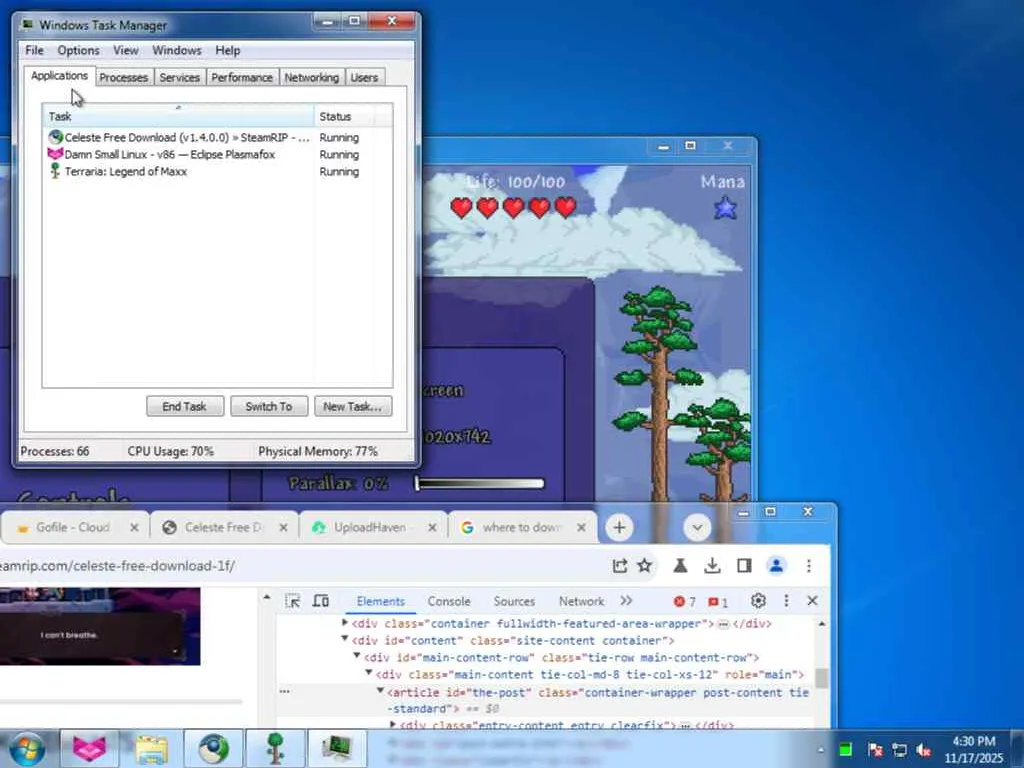1024x768 pixels.
Task: Select the DevTools Network tab
Action: (581, 601)
